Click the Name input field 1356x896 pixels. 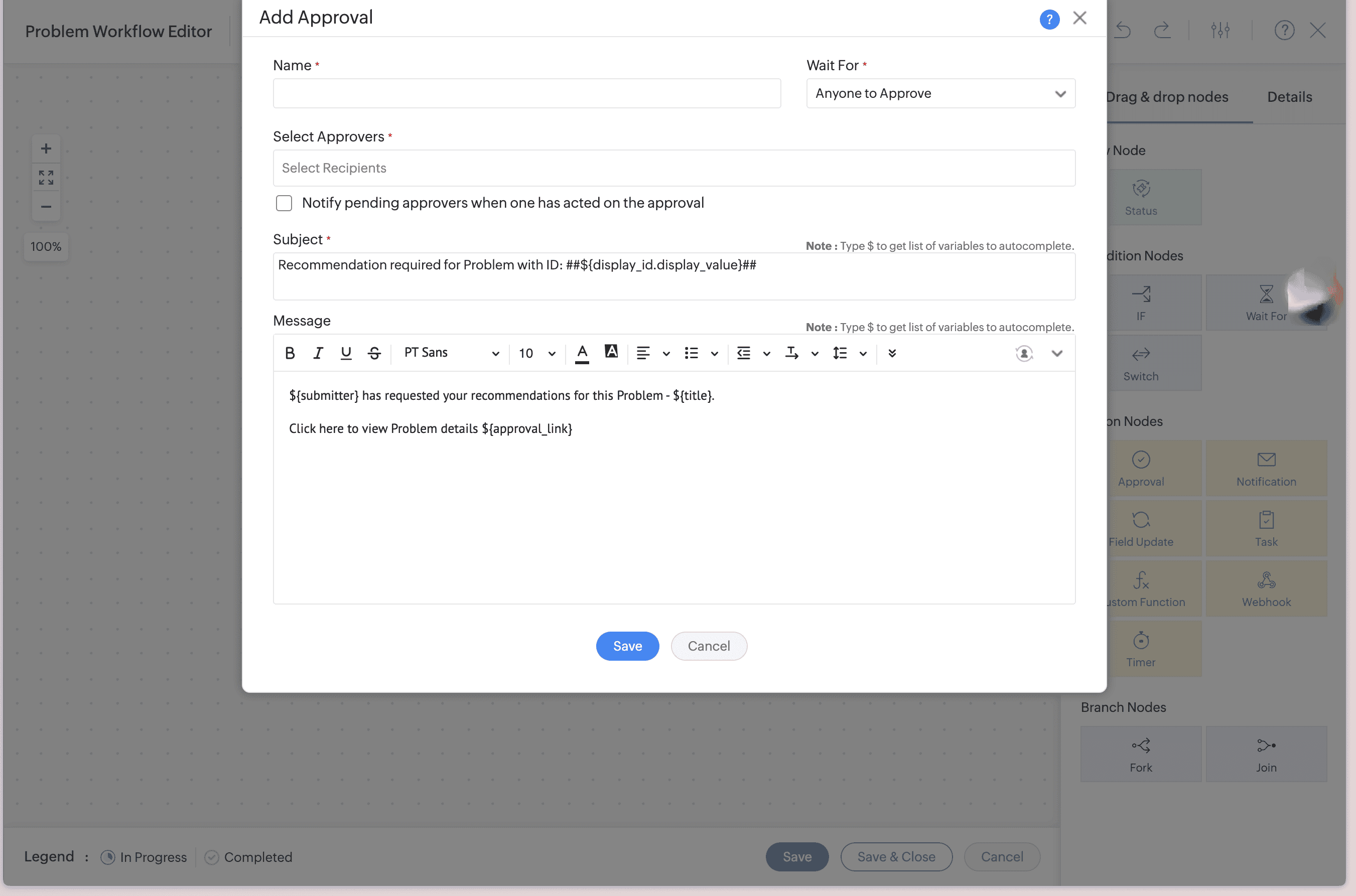pyautogui.click(x=526, y=93)
